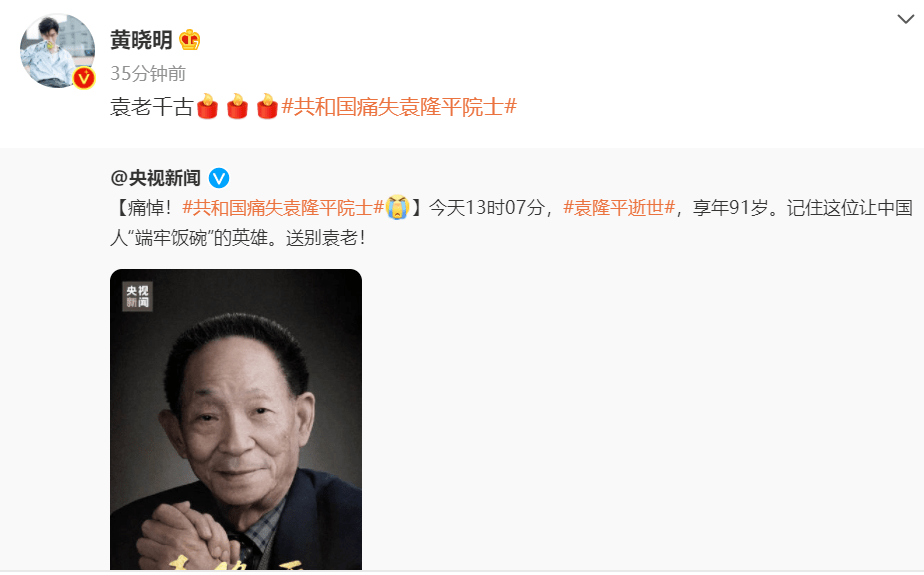Click the reposted text ending 送别袁老！

point(512,223)
